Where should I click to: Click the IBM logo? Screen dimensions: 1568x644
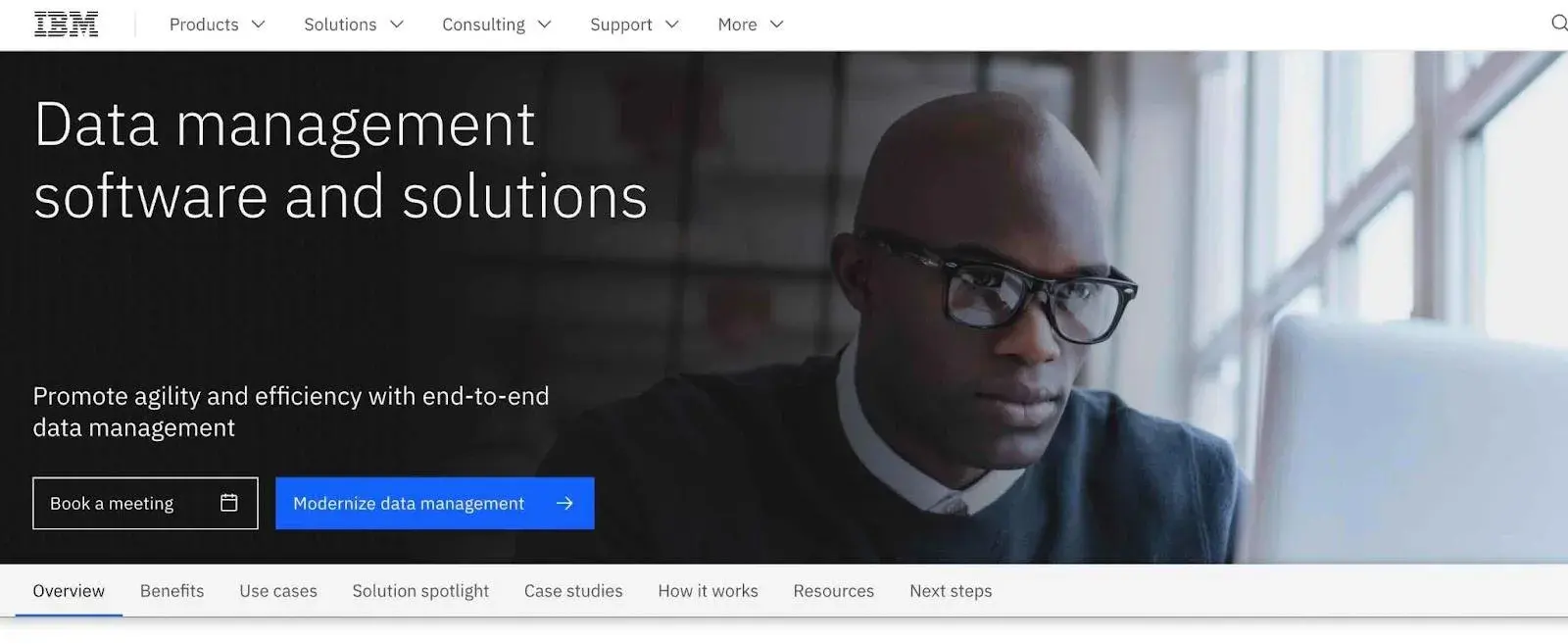(66, 25)
